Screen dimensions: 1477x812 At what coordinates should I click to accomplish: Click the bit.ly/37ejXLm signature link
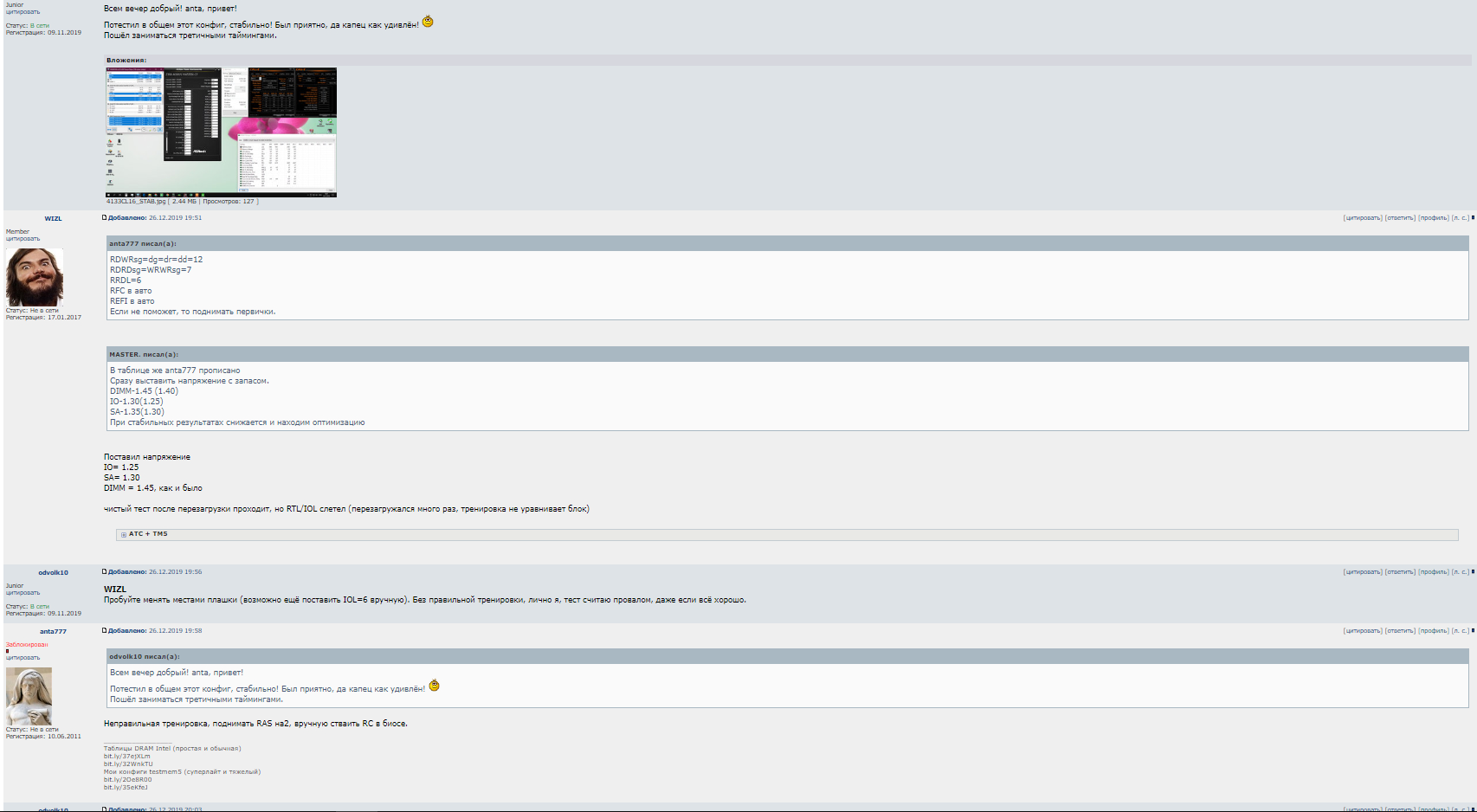point(127,757)
